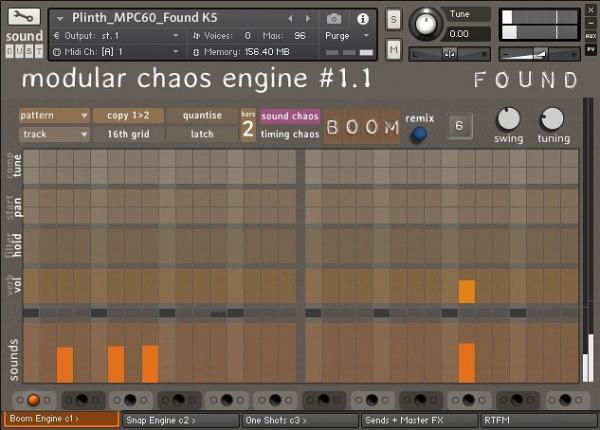Screen dimensions: 600x430
Task: Open the track dropdown
Action: (54, 134)
